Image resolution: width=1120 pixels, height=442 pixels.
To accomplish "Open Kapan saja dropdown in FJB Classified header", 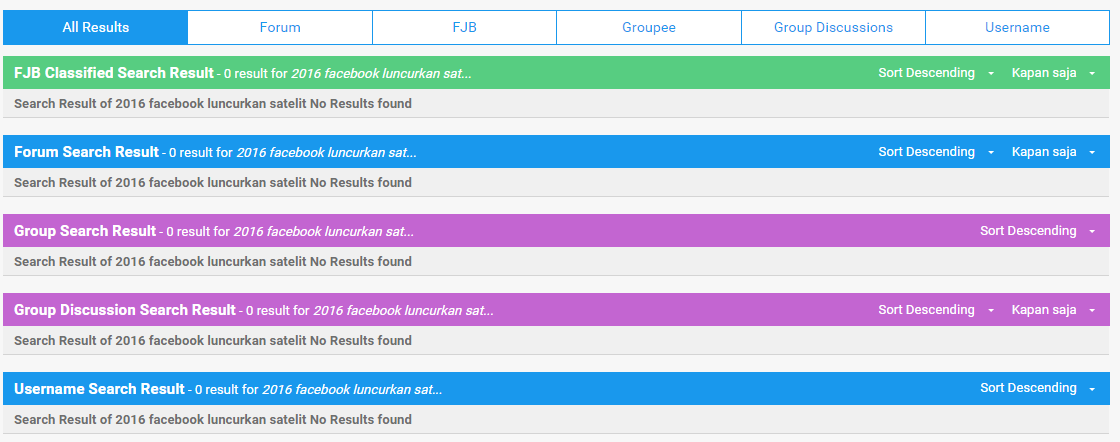I will (x=1054, y=73).
